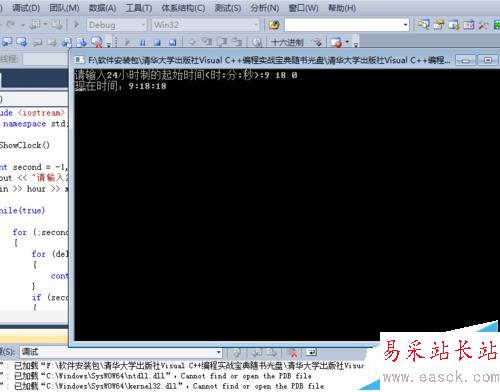This screenshot has width=500, height=392.
Task: Click the breakpoints window icon with red dot
Action: tap(336, 42)
